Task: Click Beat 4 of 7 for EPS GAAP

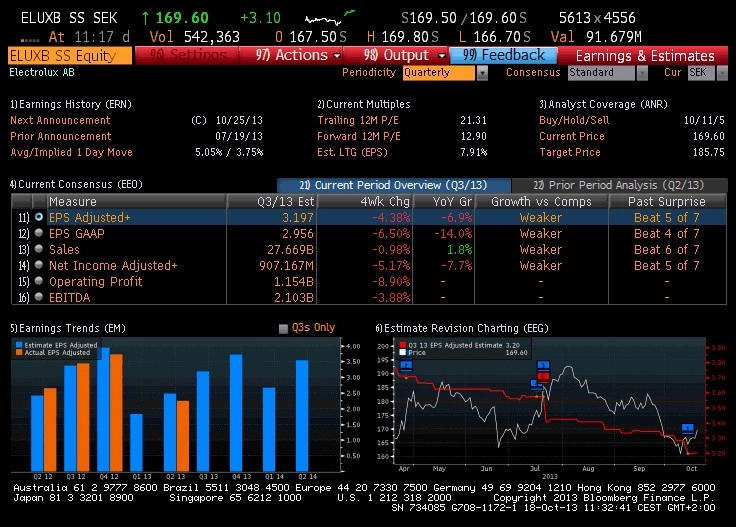Action: [x=667, y=233]
